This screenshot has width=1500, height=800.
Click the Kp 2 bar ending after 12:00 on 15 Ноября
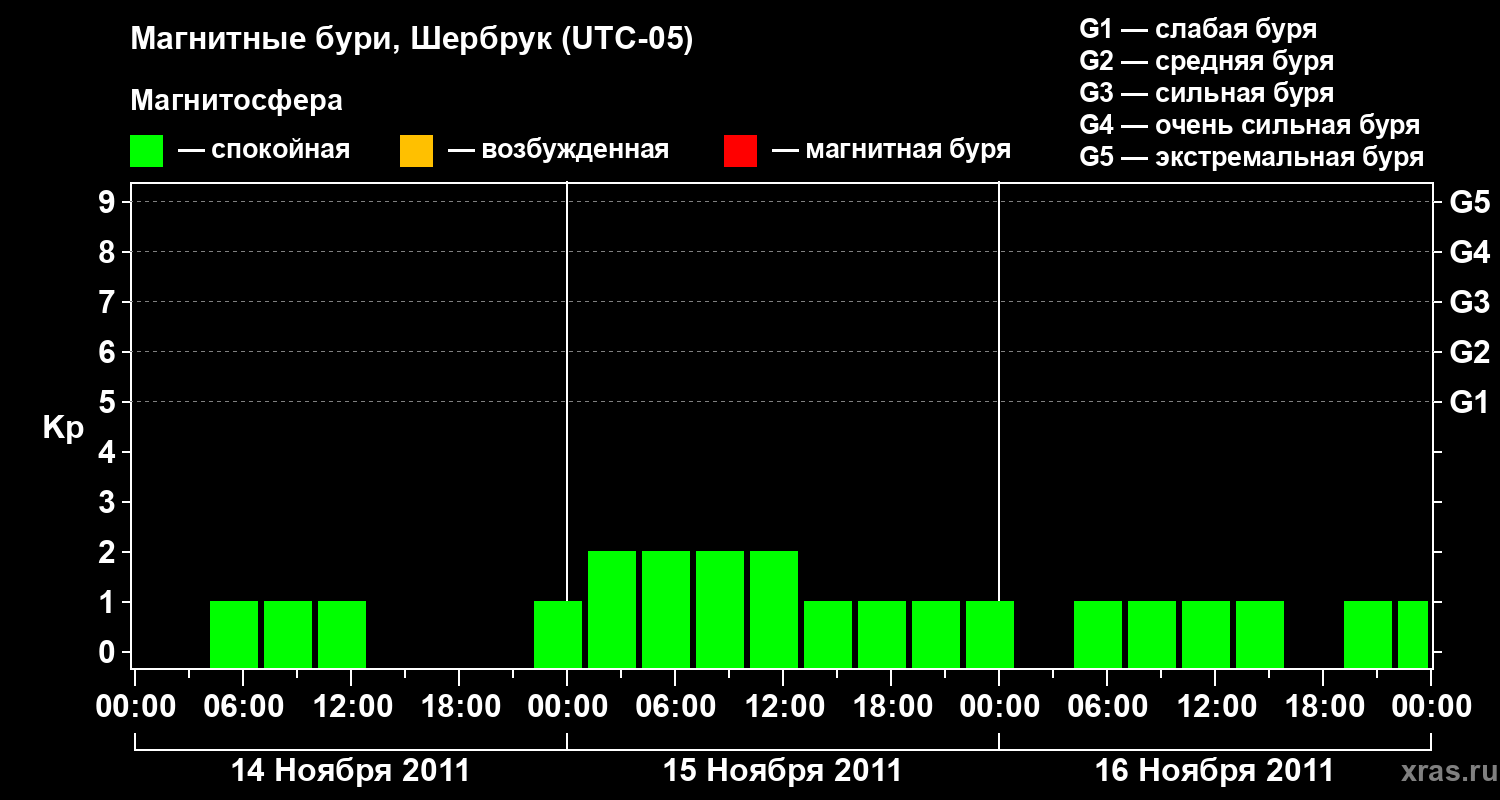[x=774, y=609]
